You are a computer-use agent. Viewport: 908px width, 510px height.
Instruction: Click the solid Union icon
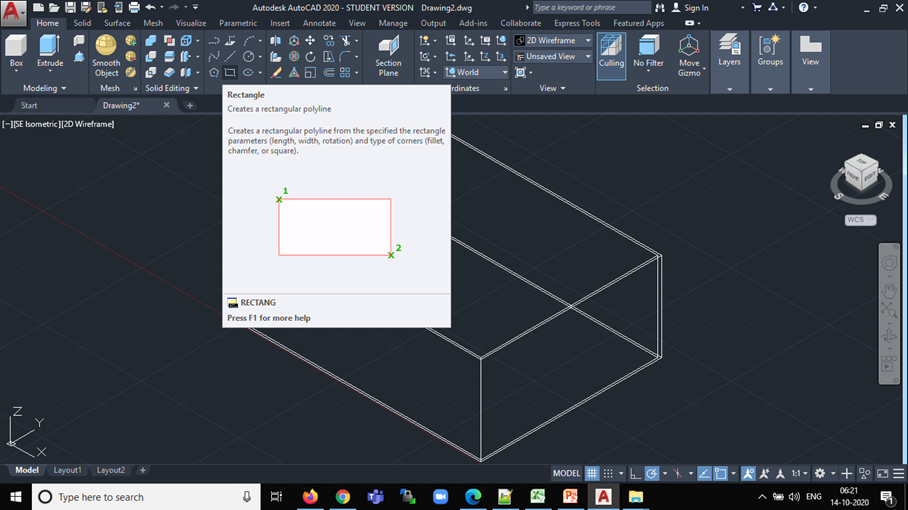pos(151,41)
